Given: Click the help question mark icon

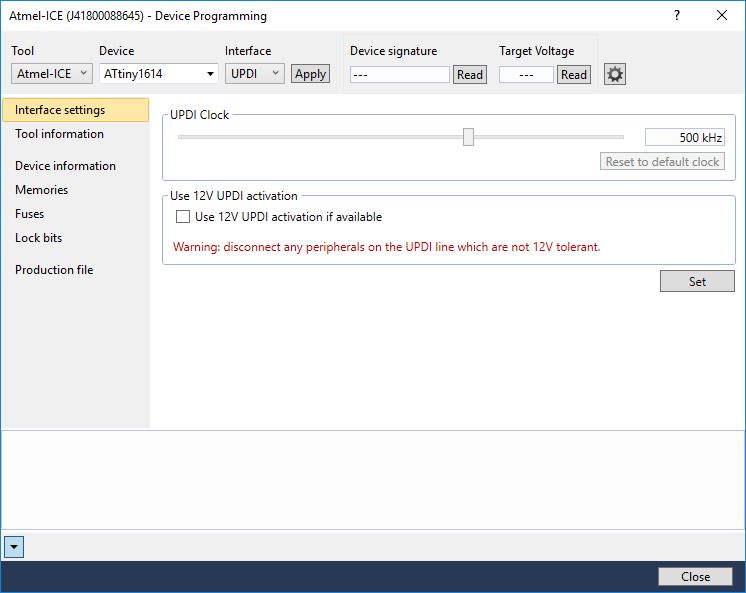Looking at the screenshot, I should (677, 15).
